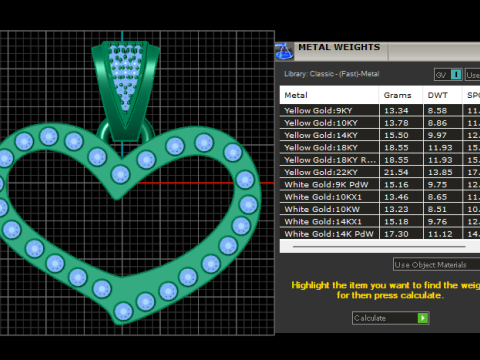Click the Library: Classic - (Fast)-Metal label
Image resolution: width=480 pixels, height=360 pixels.
tap(332, 74)
